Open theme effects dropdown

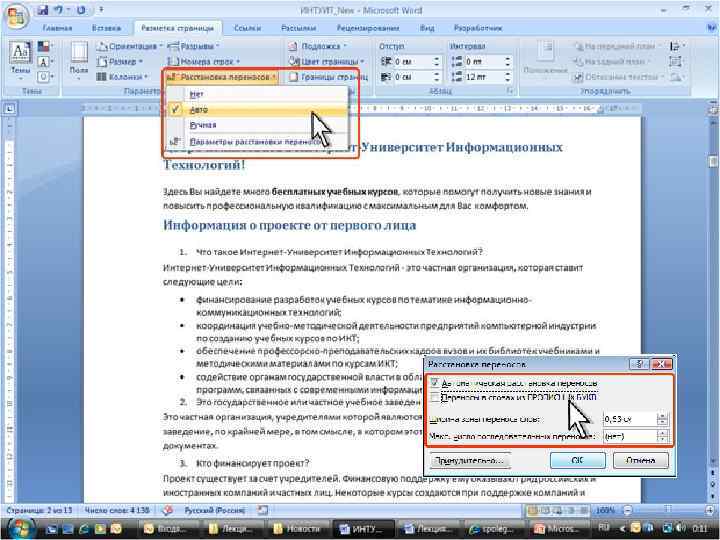(45, 77)
